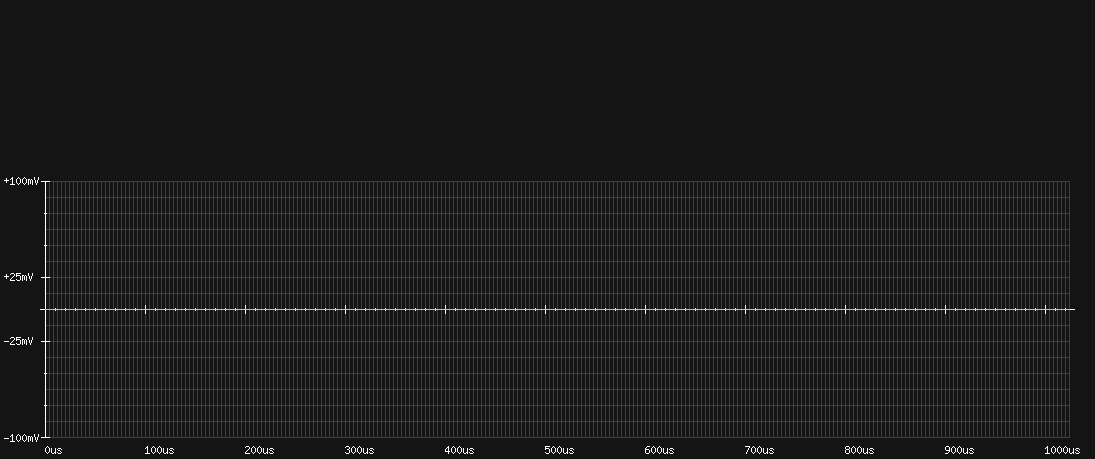Pick the 300us time axis label
This screenshot has width=1095, height=459.
[x=359, y=451]
